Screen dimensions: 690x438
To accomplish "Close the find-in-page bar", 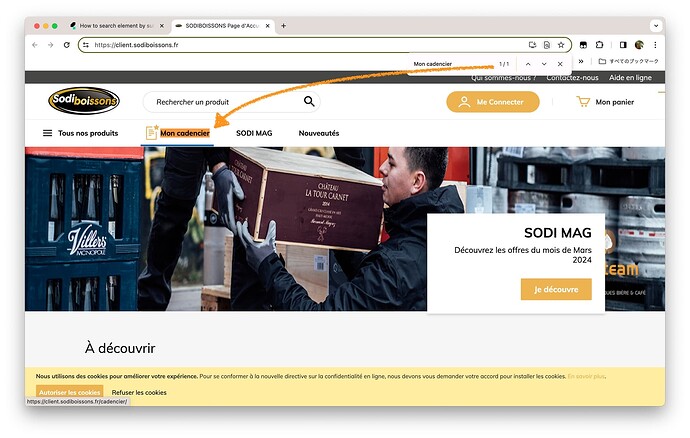I will [560, 64].
